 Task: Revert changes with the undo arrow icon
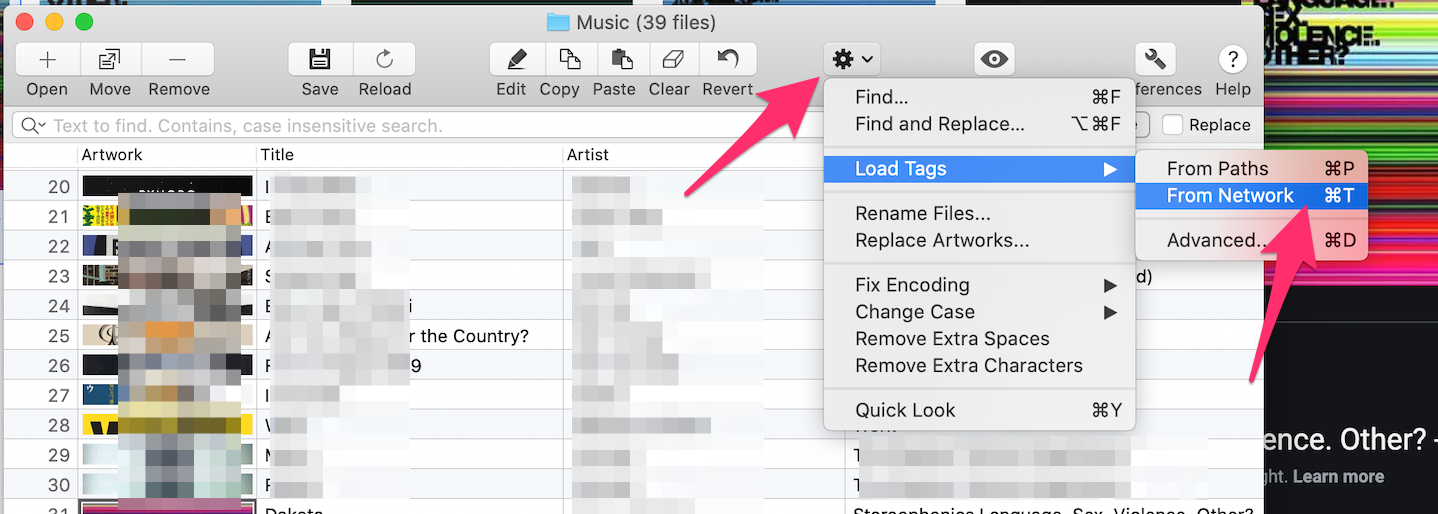click(728, 60)
